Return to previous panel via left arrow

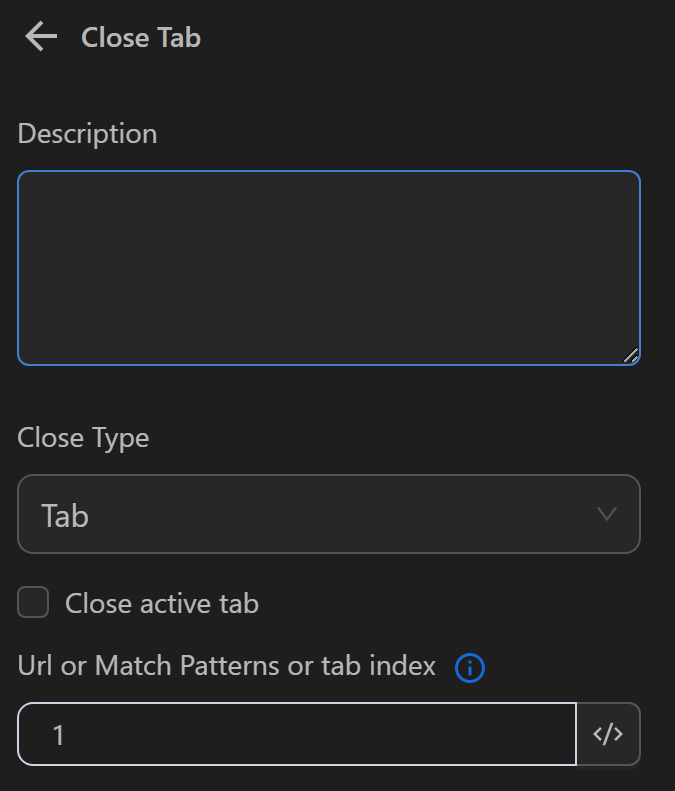41,38
